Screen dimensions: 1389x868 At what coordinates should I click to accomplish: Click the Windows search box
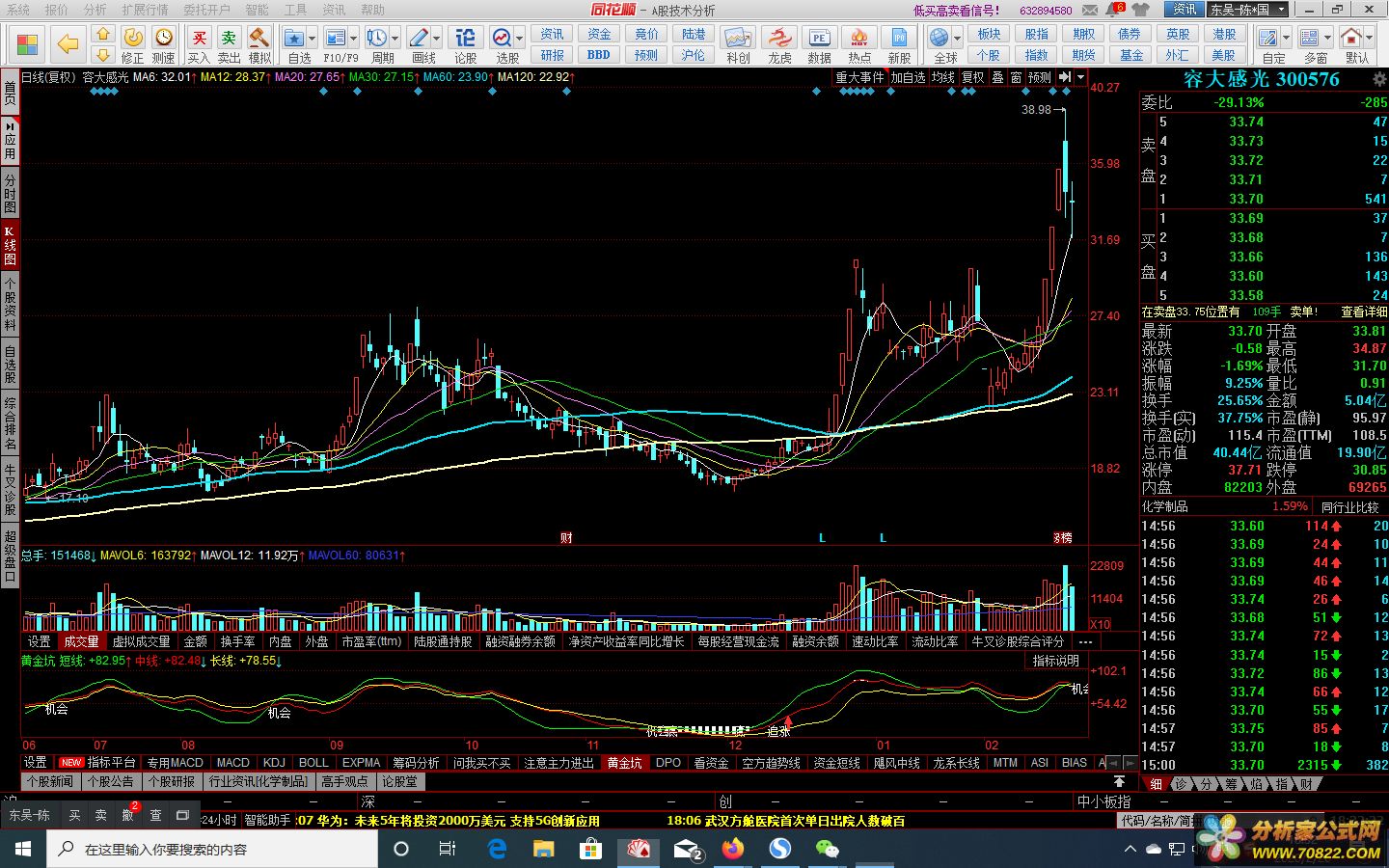[212, 850]
